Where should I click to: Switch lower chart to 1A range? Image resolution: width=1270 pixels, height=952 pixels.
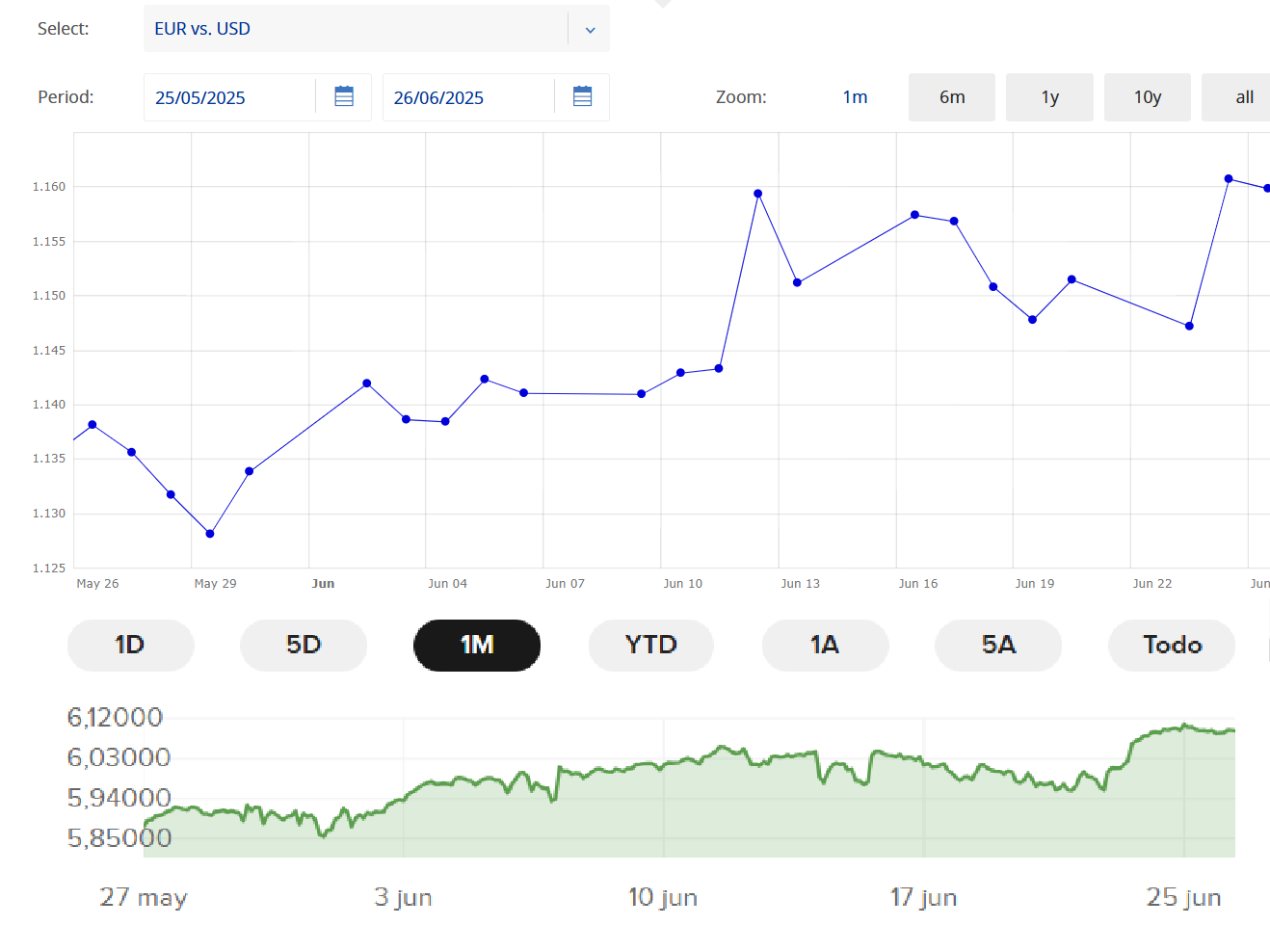[825, 645]
